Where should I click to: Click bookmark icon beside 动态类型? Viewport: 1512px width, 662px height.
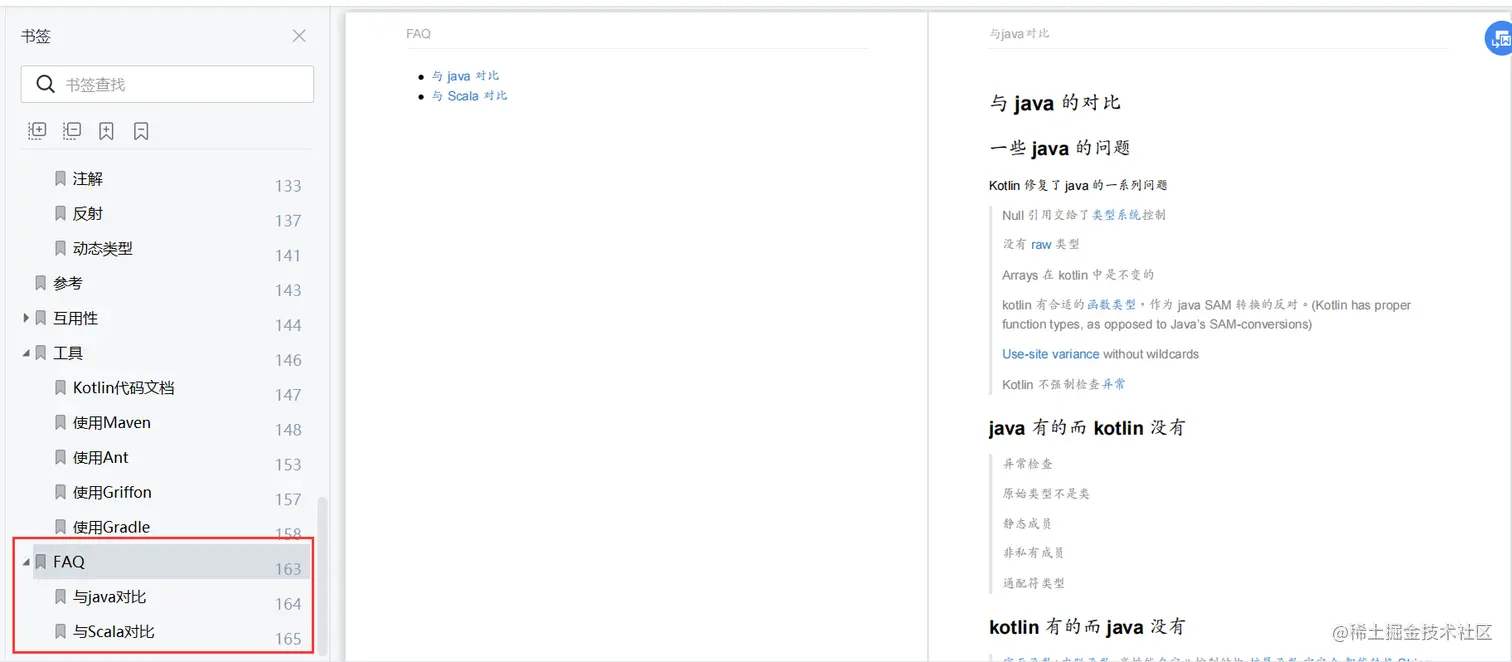coord(60,249)
